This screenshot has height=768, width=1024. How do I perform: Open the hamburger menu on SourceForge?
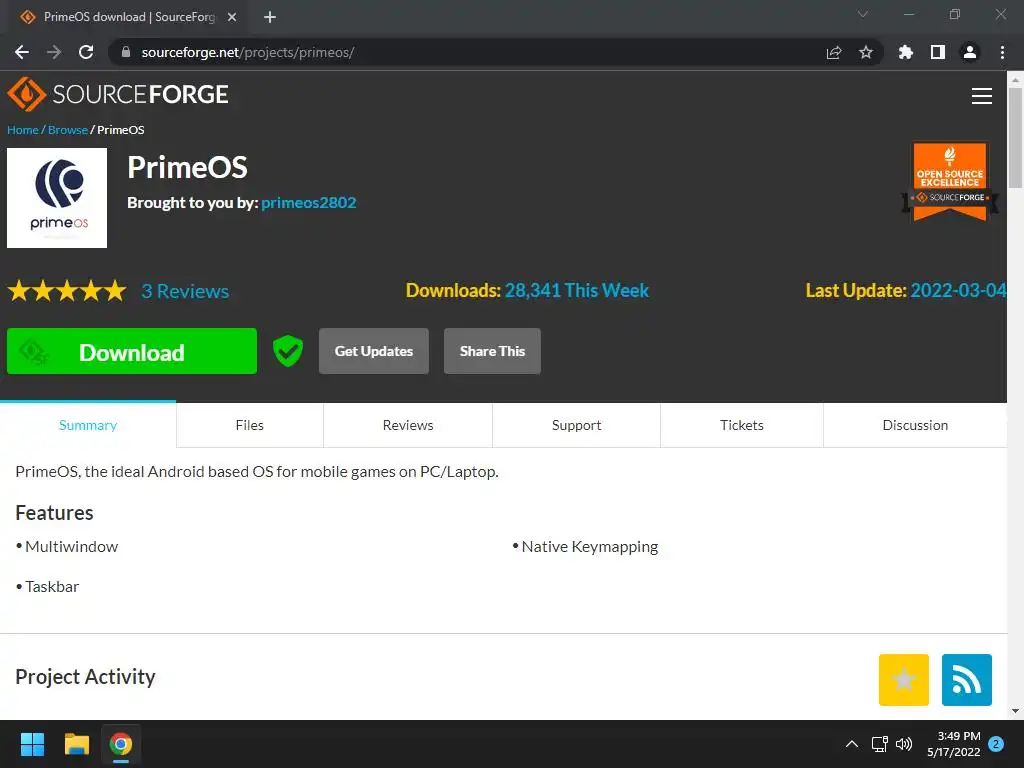(982, 96)
